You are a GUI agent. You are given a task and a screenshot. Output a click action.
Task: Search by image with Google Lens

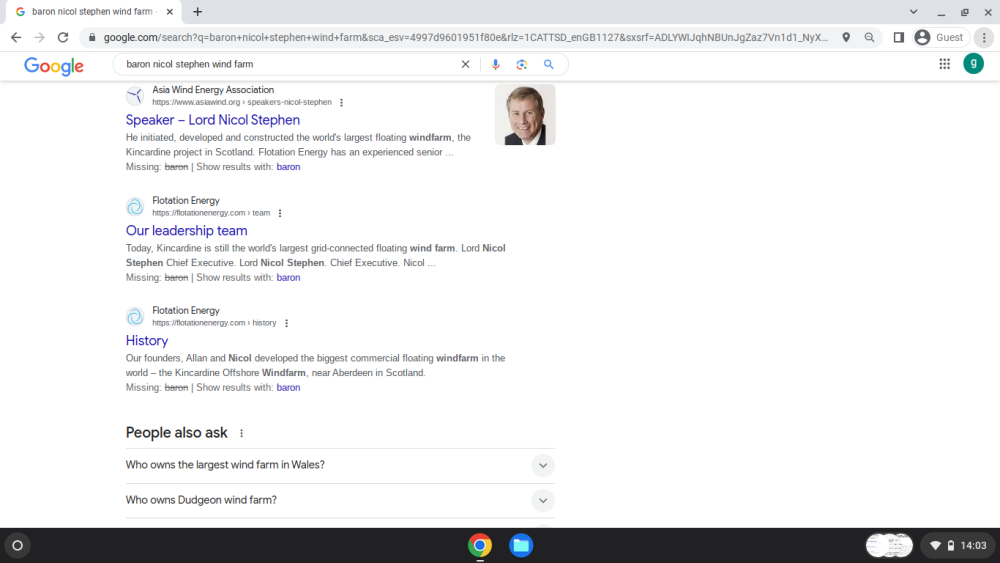click(x=522, y=64)
